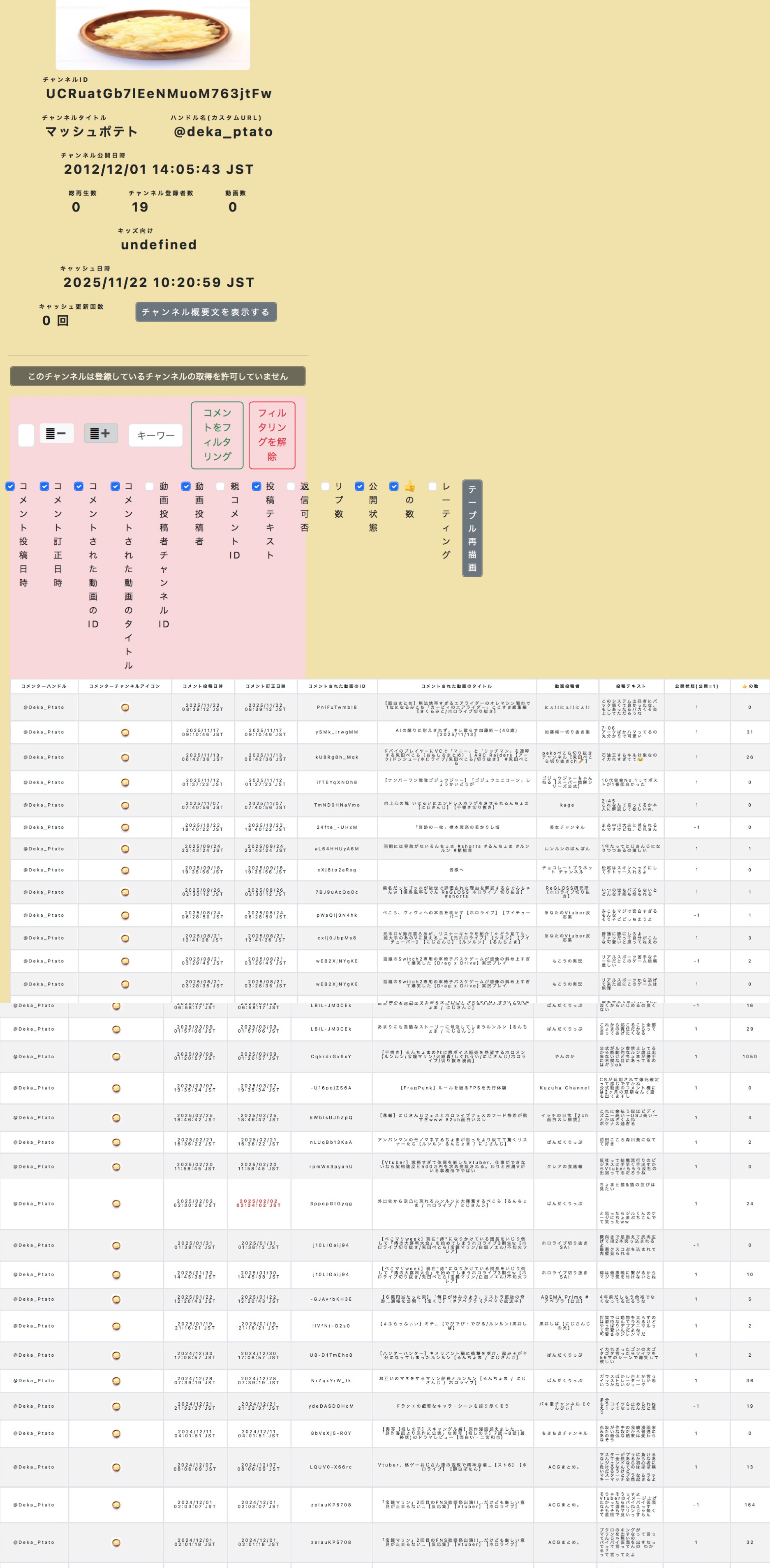Screen dimensions: 770x1568
Task: Click commenter icon in the 2025/03/07 row
Action: (116, 1088)
